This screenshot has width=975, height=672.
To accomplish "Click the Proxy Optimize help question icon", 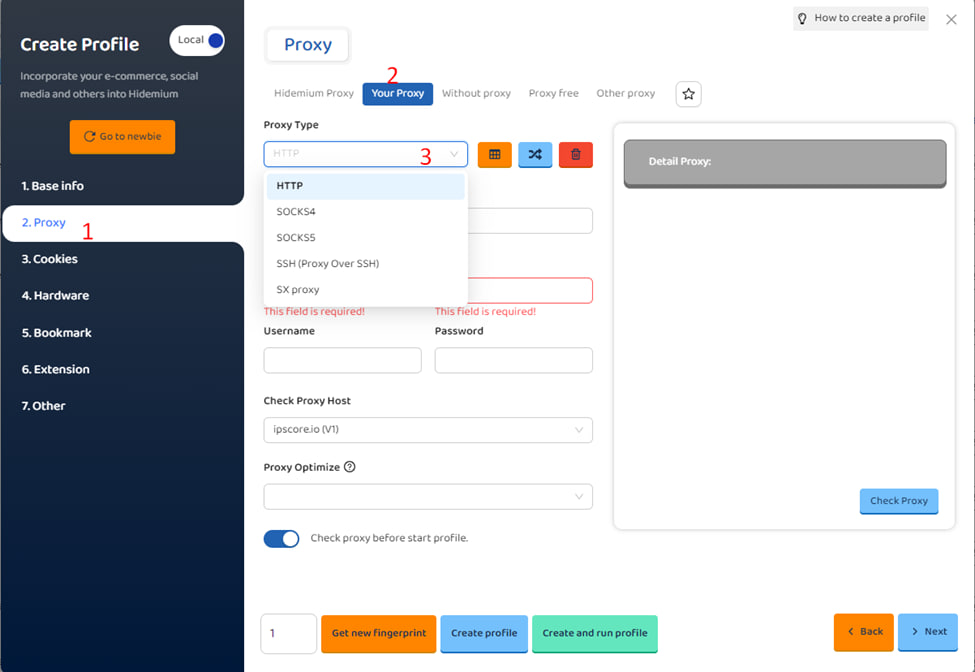I will tap(349, 467).
